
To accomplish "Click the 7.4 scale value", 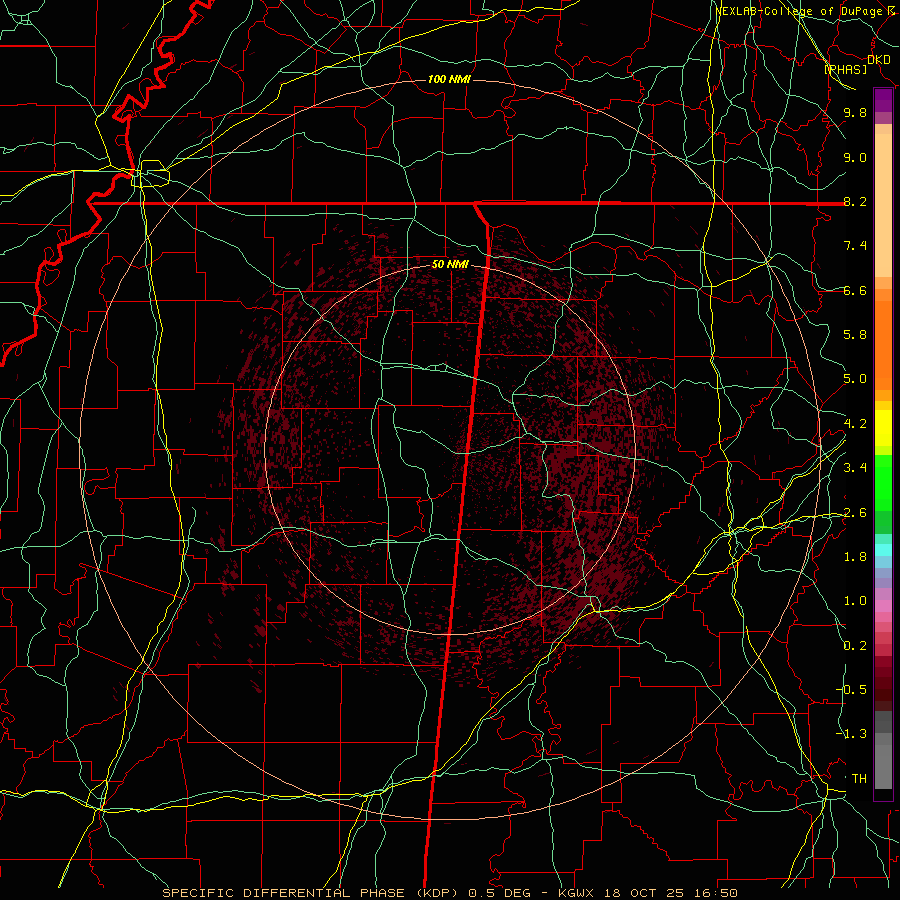I will tap(855, 246).
